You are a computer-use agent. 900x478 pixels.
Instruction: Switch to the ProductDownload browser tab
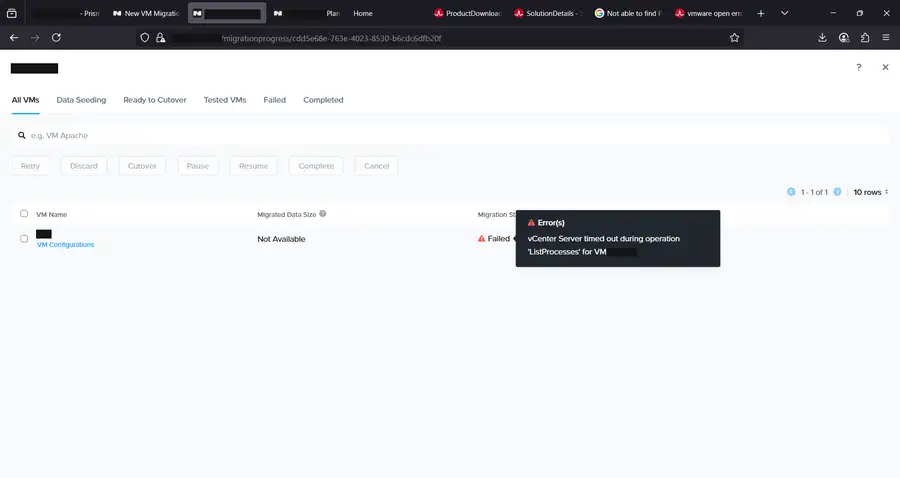pyautogui.click(x=468, y=13)
